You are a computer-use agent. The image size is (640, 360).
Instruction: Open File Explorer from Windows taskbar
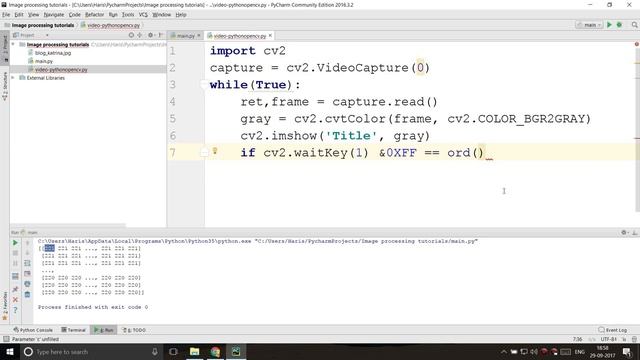(x=194, y=351)
